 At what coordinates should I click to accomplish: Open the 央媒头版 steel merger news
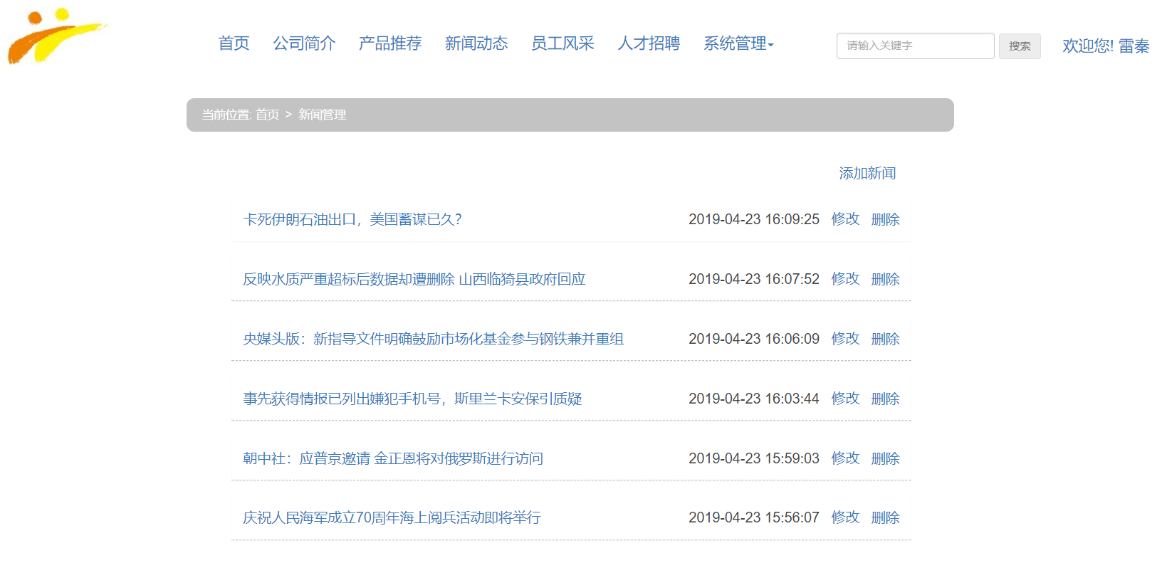click(x=433, y=339)
